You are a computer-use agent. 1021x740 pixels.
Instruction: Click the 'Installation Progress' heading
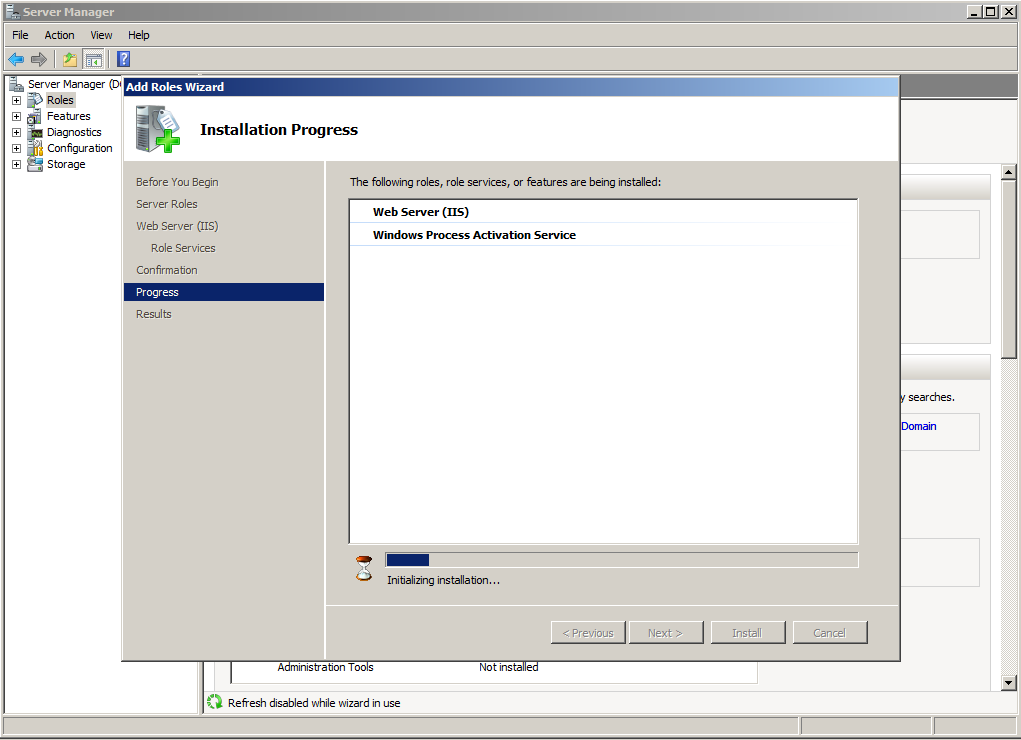(279, 130)
